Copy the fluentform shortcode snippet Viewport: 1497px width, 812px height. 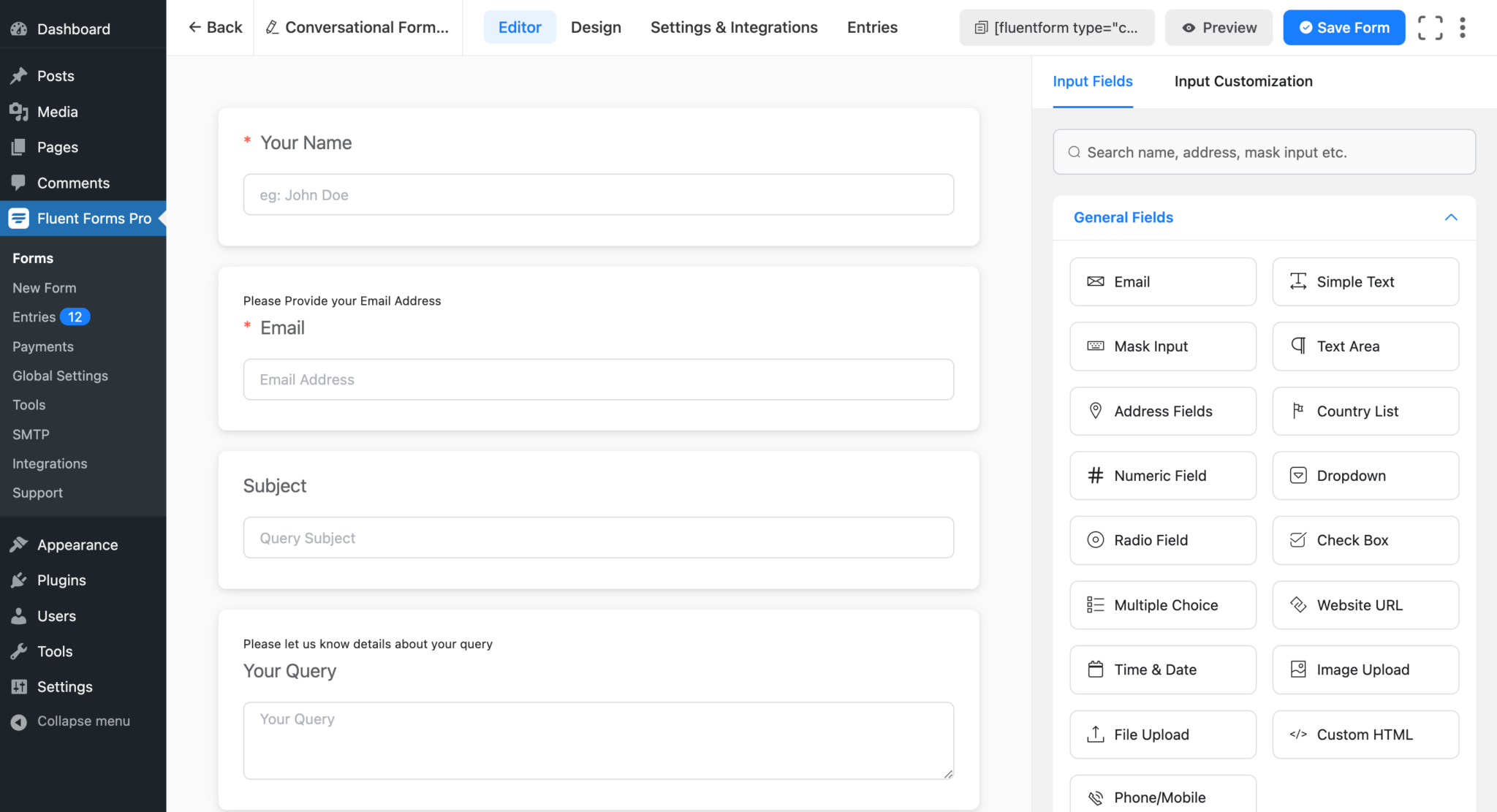point(1056,27)
